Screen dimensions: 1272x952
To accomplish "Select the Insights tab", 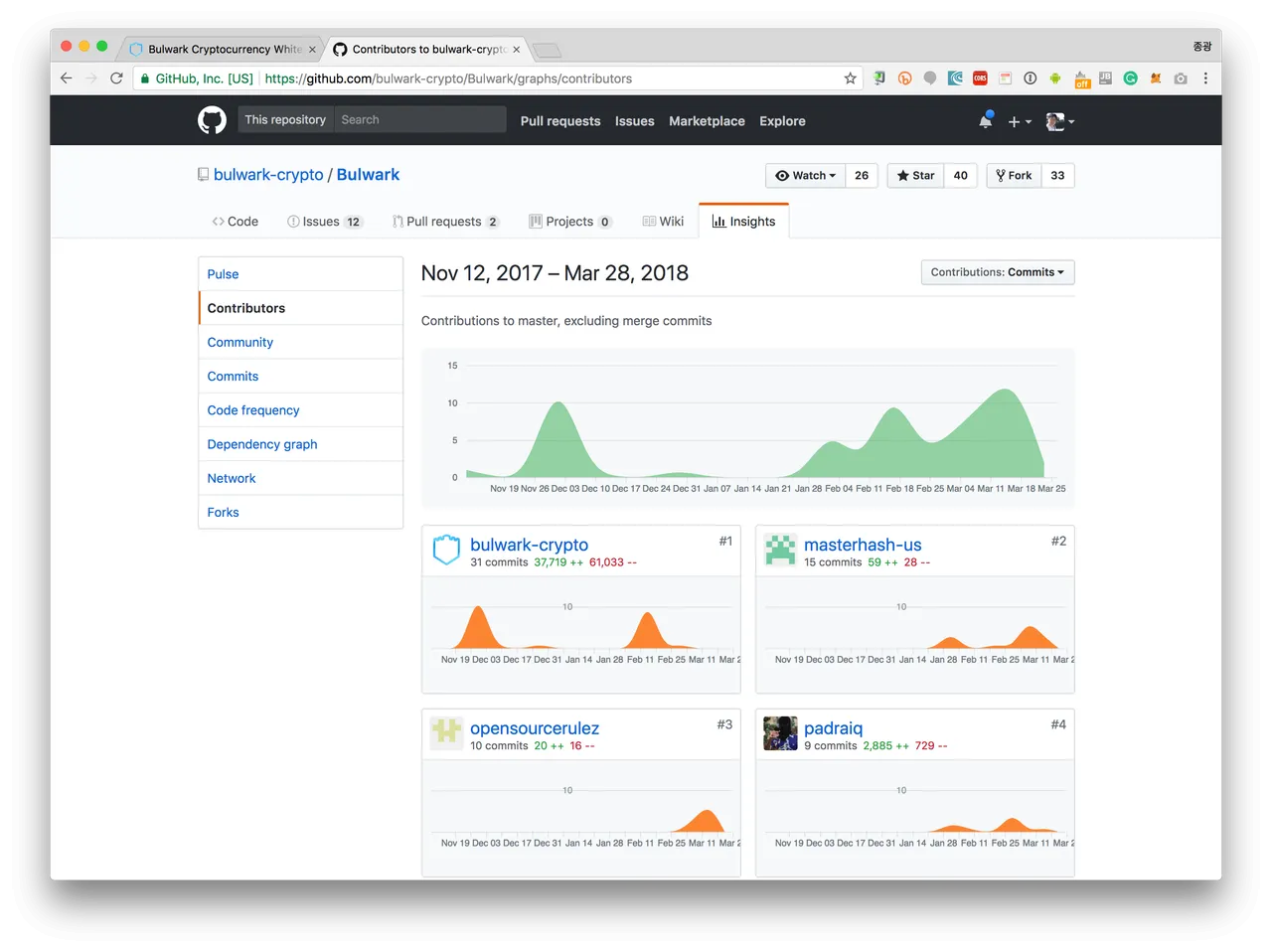I will click(743, 222).
